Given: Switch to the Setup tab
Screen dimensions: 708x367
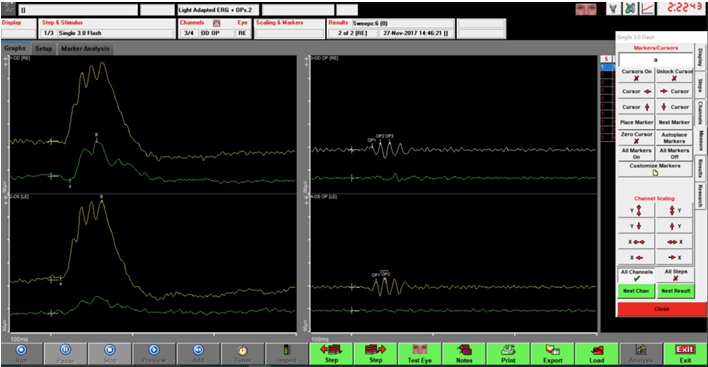Looking at the screenshot, I should pyautogui.click(x=44, y=49).
